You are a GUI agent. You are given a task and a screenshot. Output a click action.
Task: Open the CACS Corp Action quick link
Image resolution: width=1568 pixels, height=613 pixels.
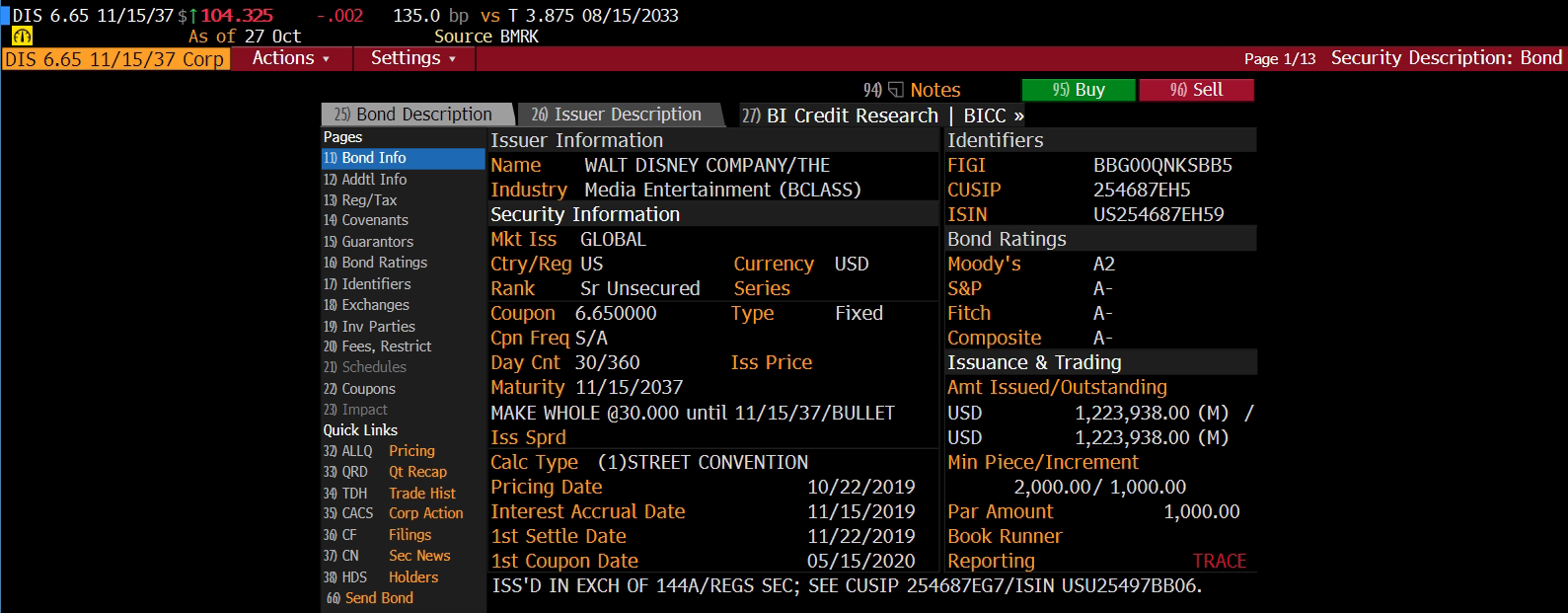pos(393,513)
